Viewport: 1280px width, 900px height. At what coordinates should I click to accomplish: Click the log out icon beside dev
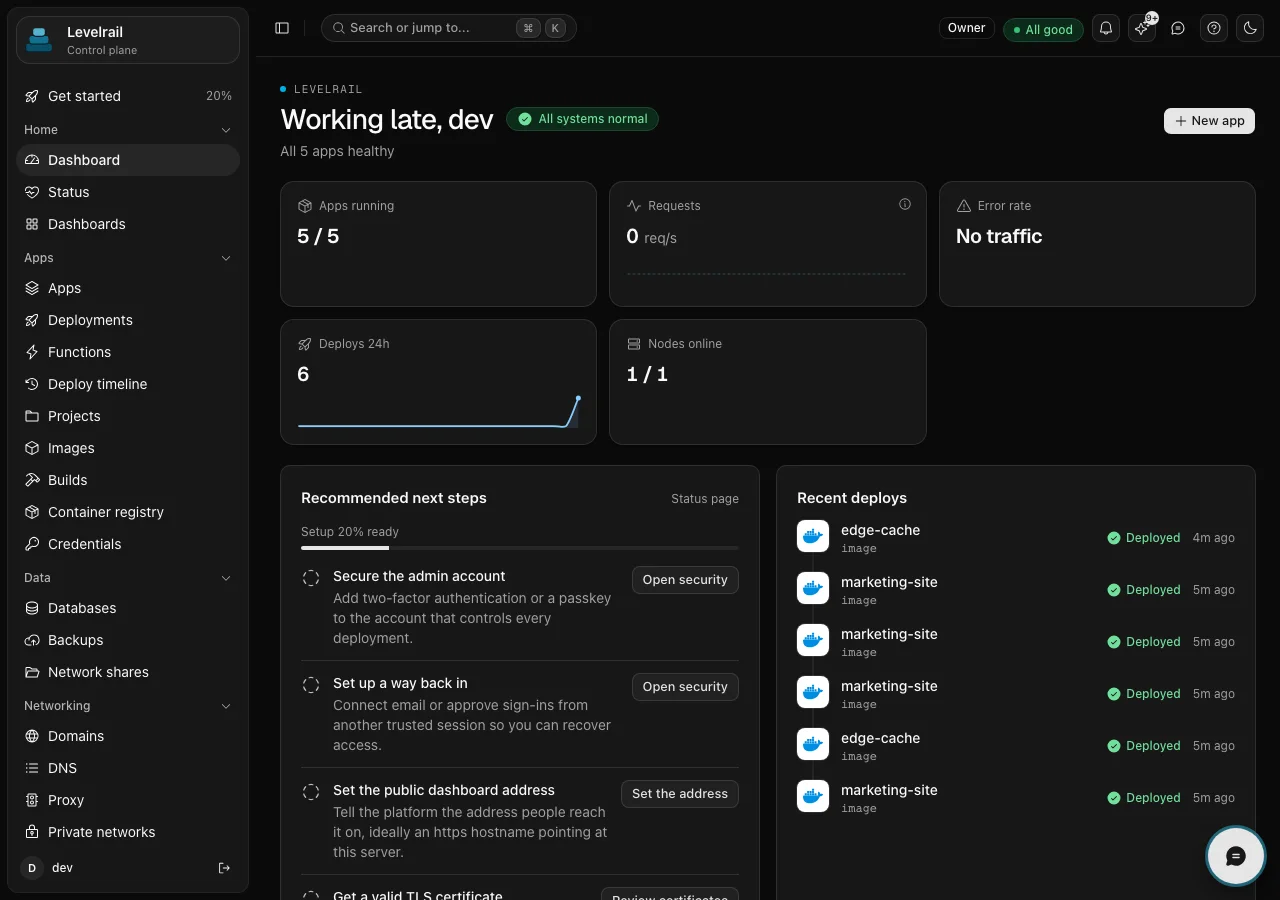pyautogui.click(x=224, y=868)
